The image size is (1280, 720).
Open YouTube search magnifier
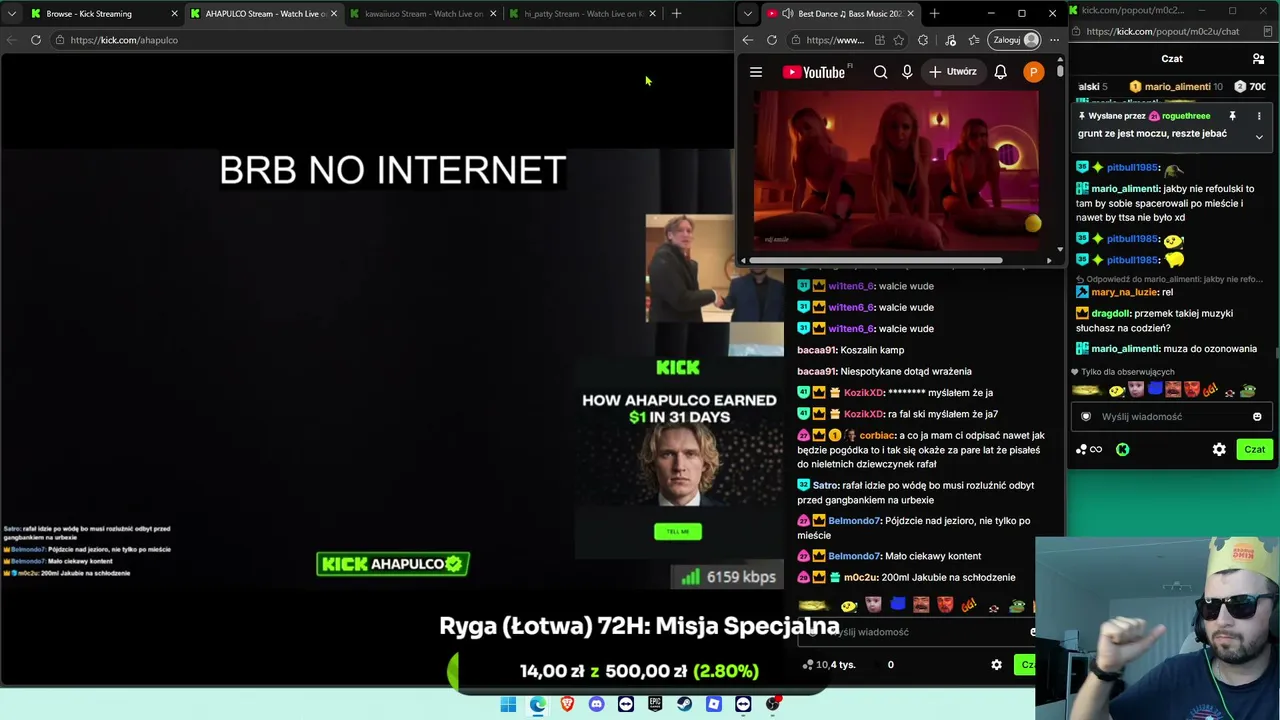[x=880, y=72]
